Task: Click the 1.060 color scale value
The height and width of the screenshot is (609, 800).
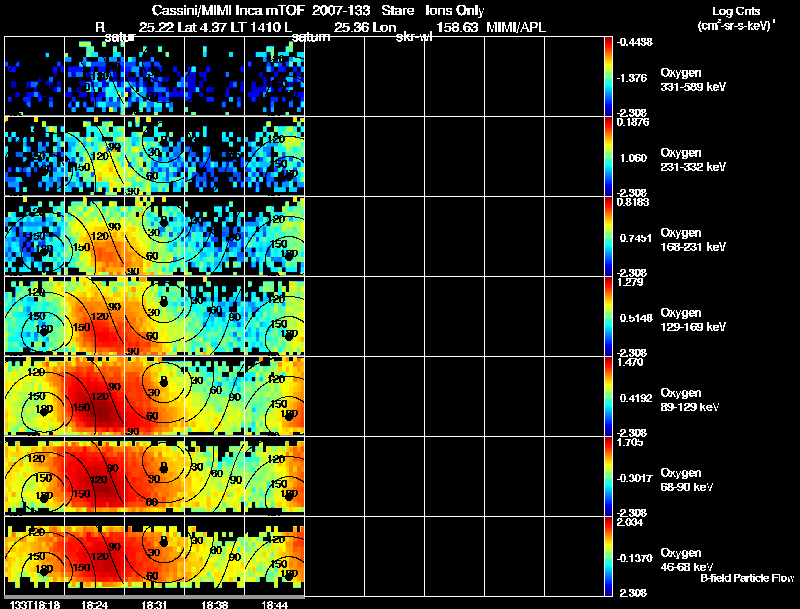Action: 633,158
